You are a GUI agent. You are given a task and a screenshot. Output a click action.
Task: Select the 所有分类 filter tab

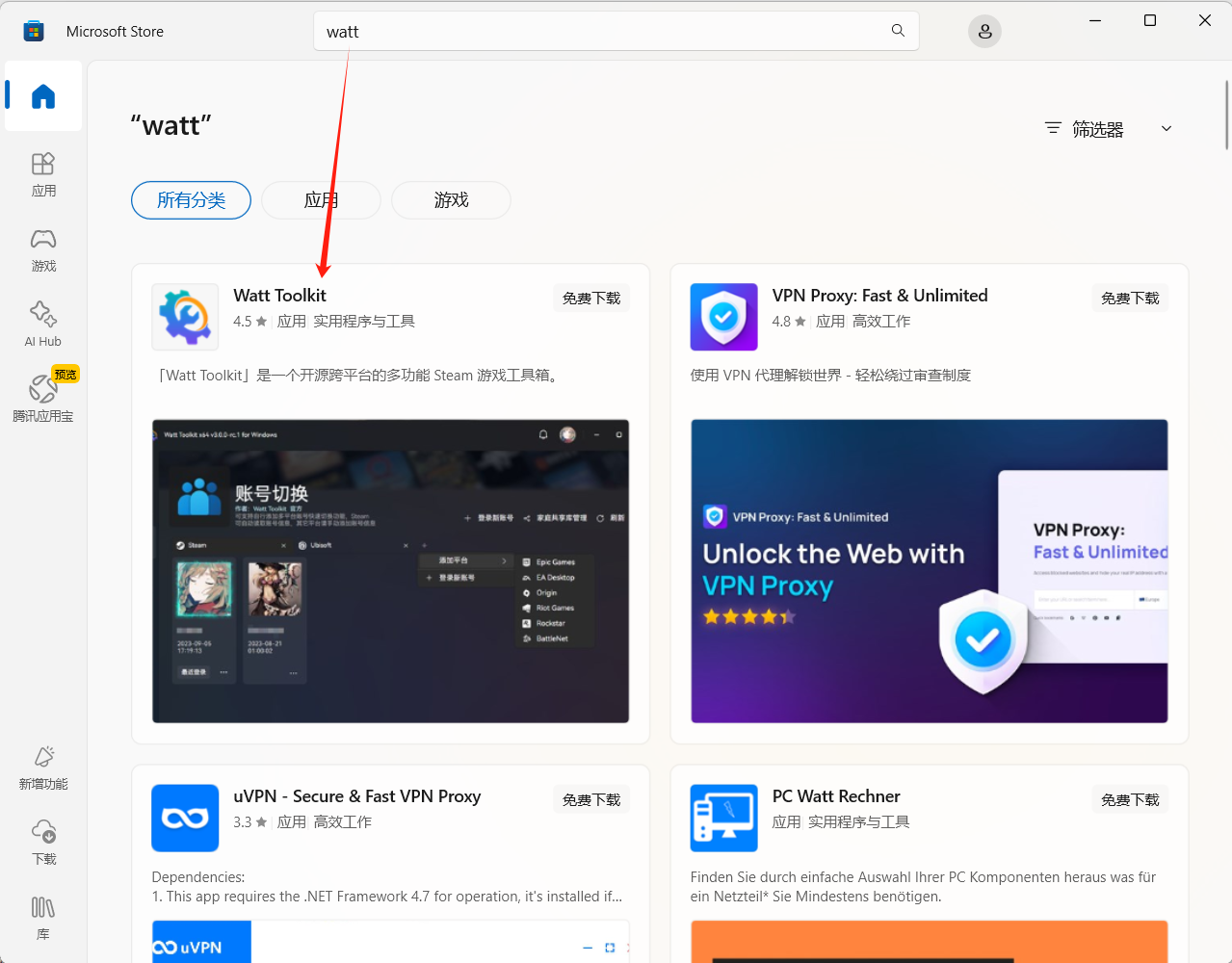pos(191,200)
